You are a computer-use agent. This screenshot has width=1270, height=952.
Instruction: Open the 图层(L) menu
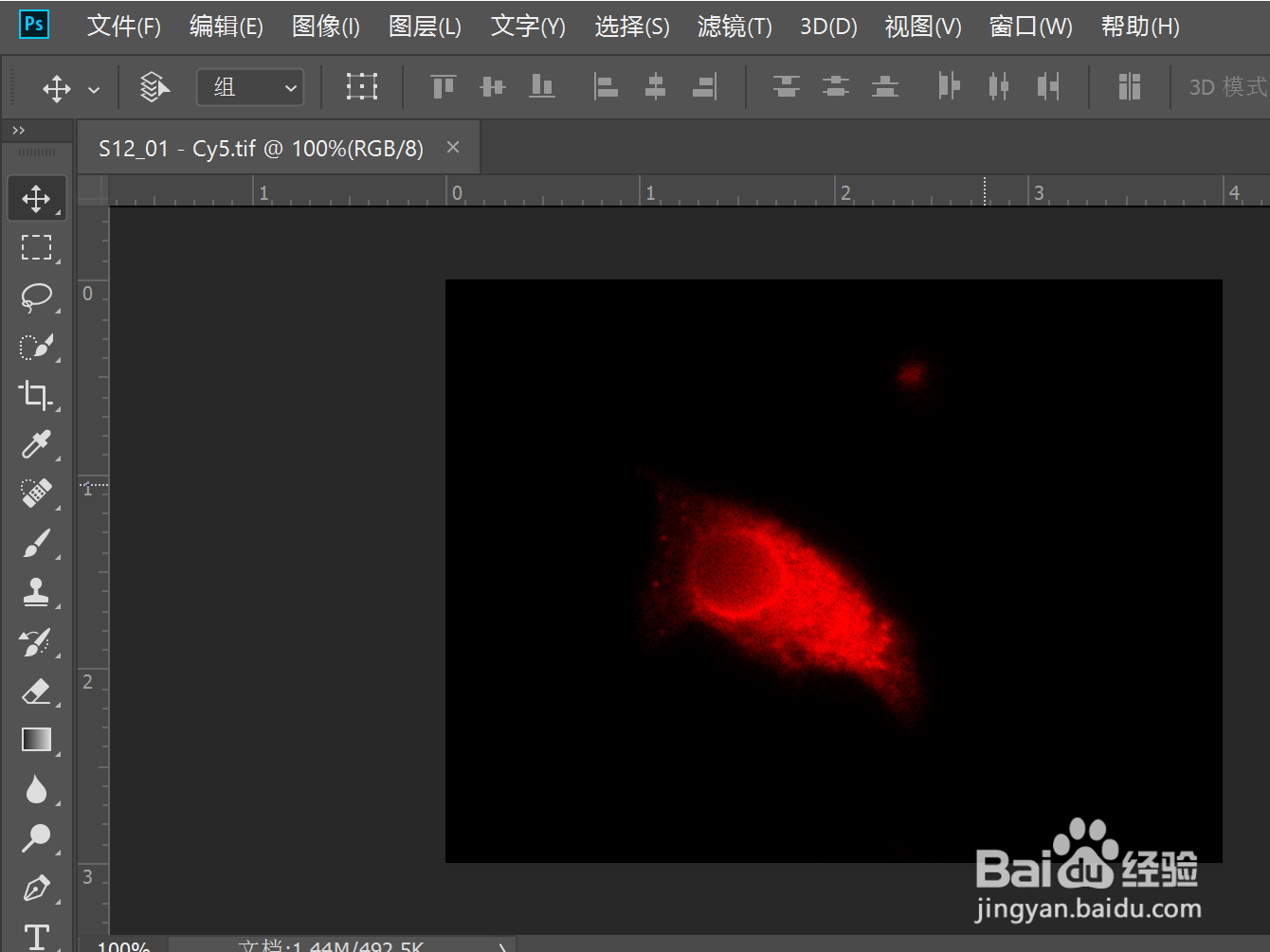[425, 27]
